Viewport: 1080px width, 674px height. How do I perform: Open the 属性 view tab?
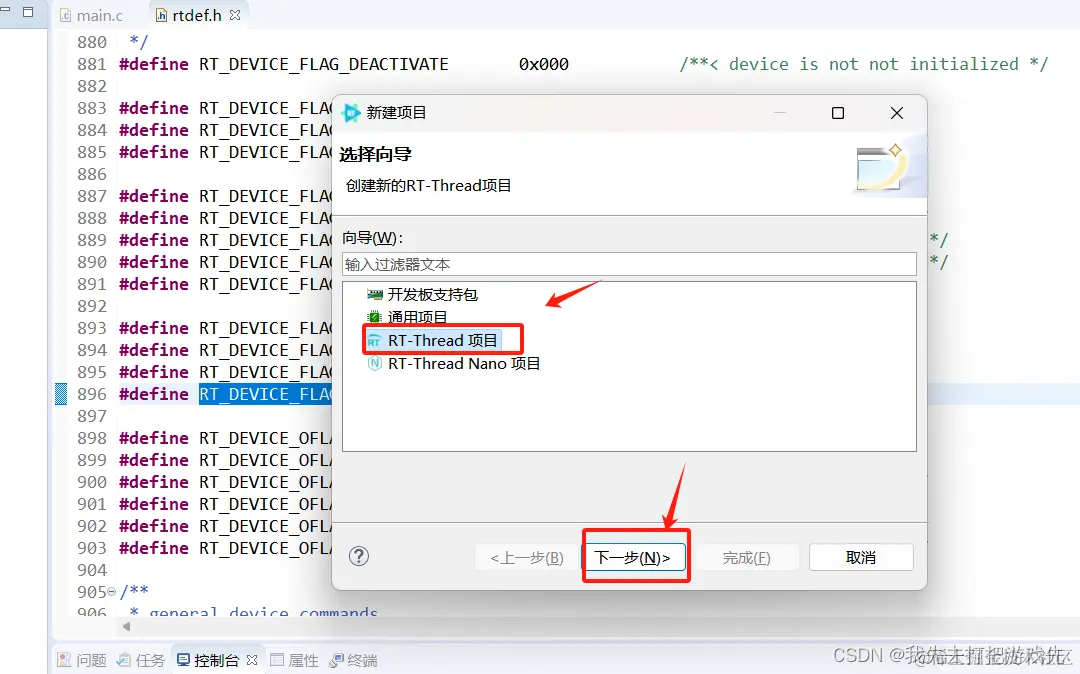coord(294,660)
